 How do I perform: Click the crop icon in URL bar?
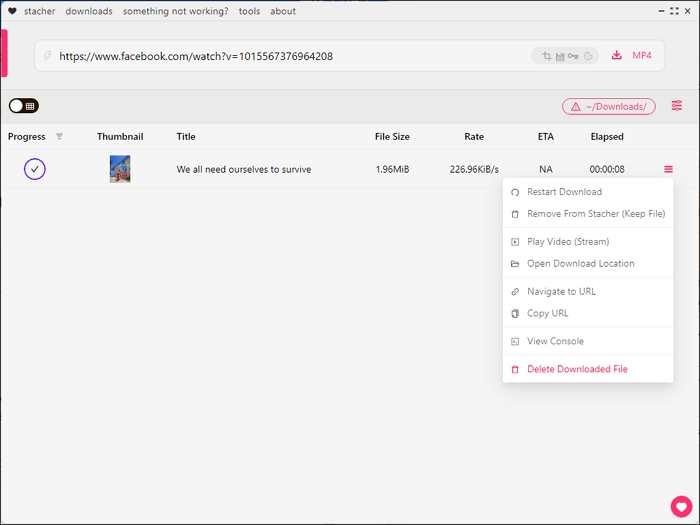pos(546,56)
